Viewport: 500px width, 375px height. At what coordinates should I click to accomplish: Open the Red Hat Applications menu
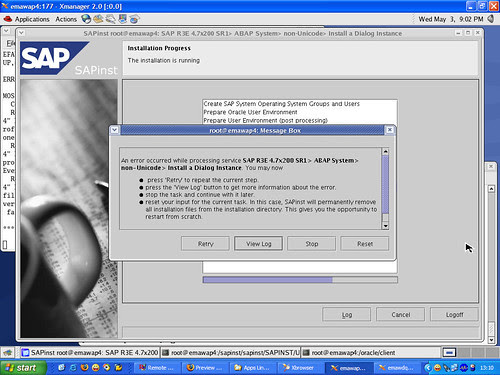32,19
